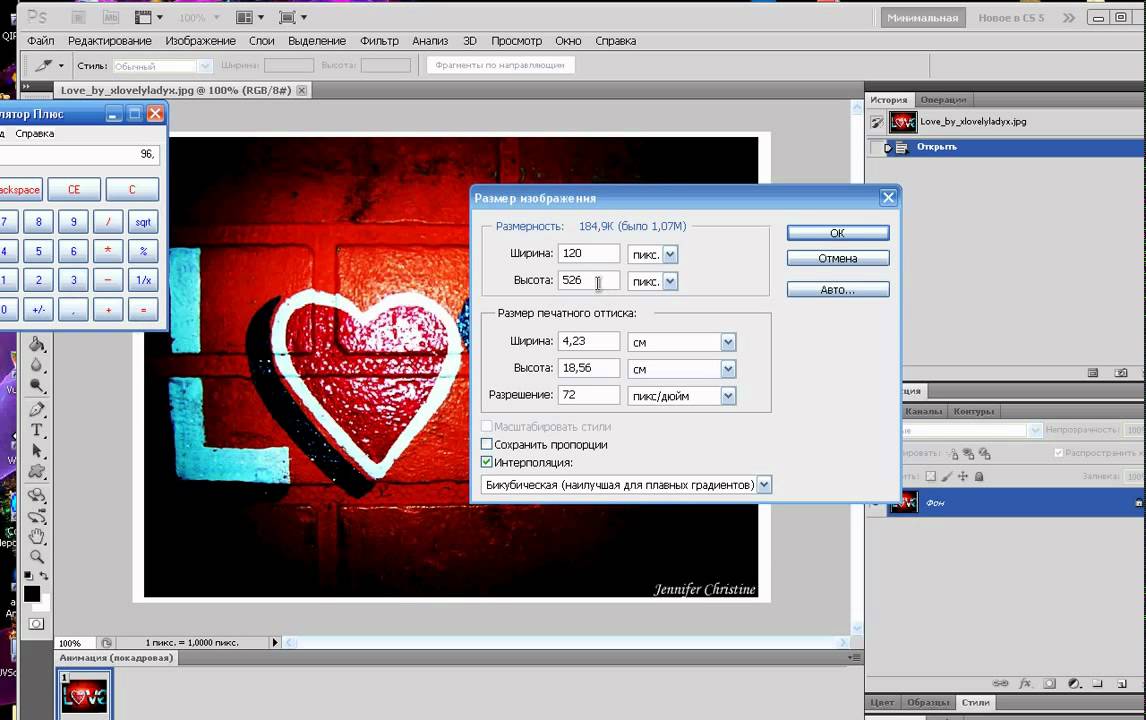
Task: Click the link layers icon
Action: [x=1001, y=683]
